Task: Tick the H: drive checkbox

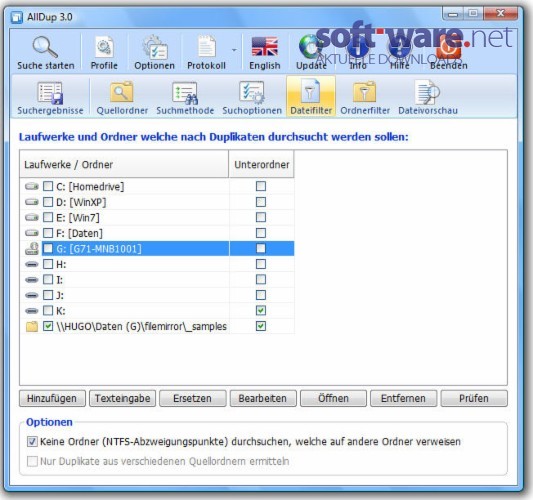Action: coord(48,264)
